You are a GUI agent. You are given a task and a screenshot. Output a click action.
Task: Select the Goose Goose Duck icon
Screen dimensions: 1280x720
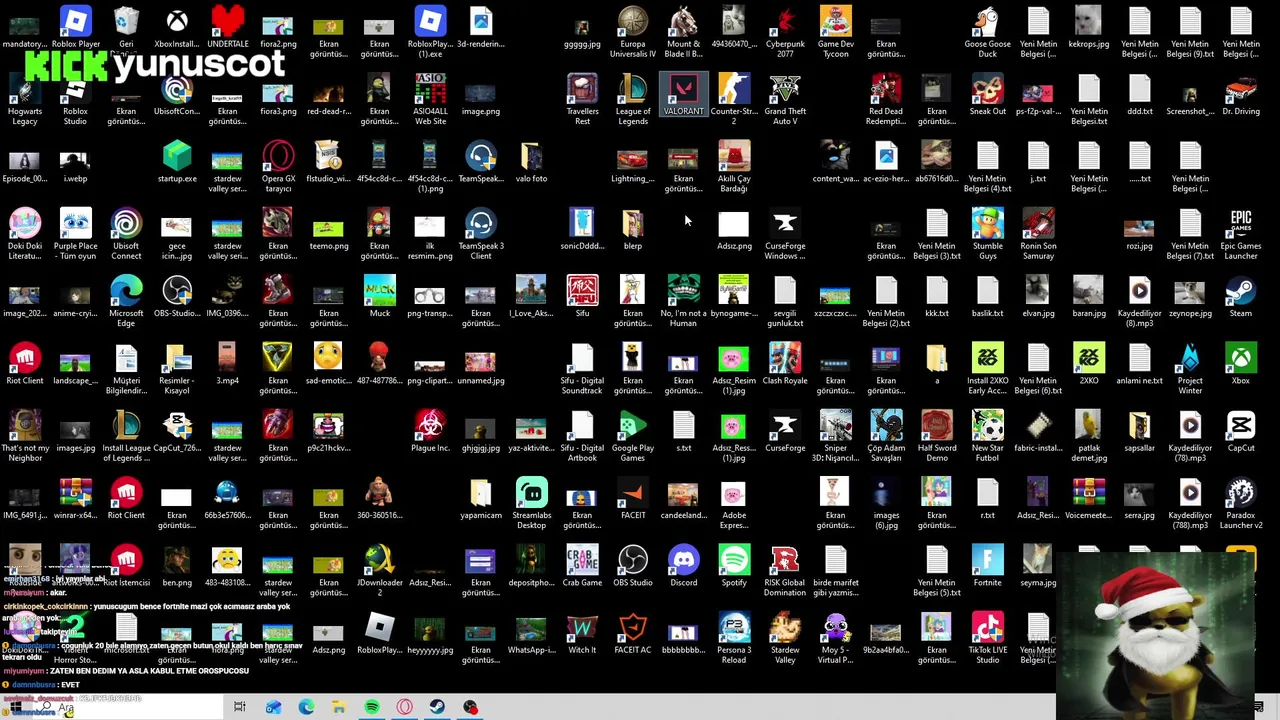[987, 32]
